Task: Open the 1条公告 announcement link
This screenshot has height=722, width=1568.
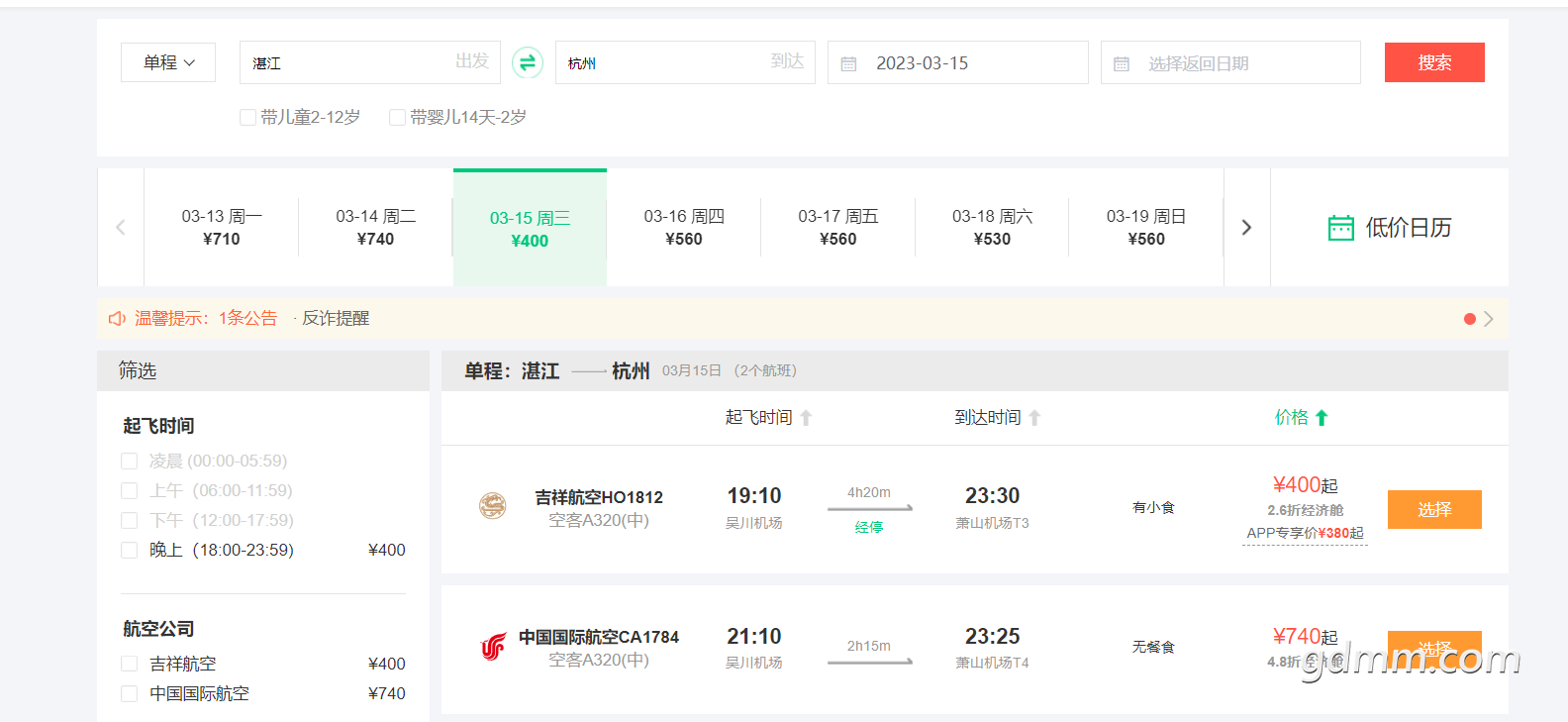Action: pyautogui.click(x=247, y=318)
